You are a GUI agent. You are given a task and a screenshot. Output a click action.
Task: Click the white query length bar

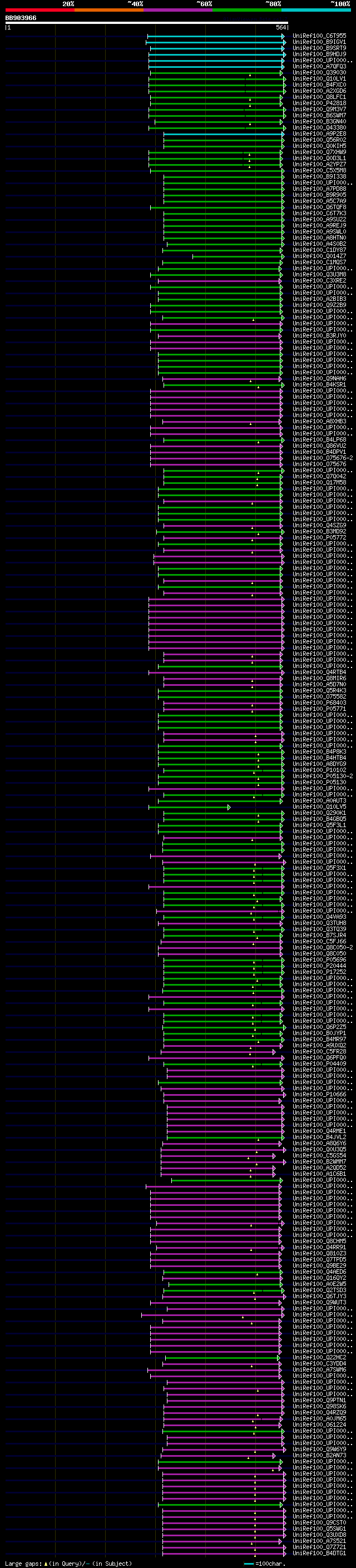147,23
